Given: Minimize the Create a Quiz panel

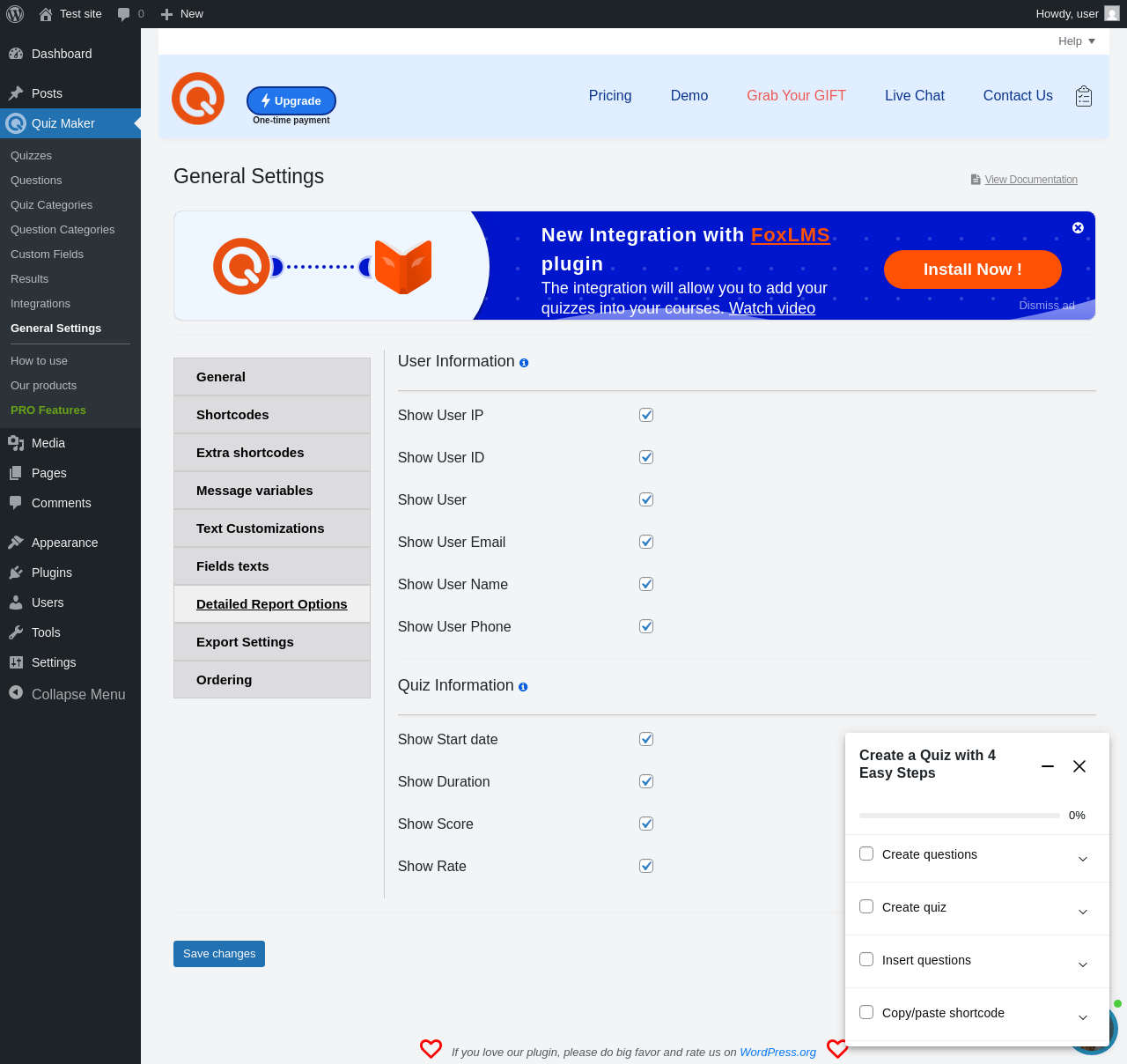Looking at the screenshot, I should click(x=1048, y=766).
